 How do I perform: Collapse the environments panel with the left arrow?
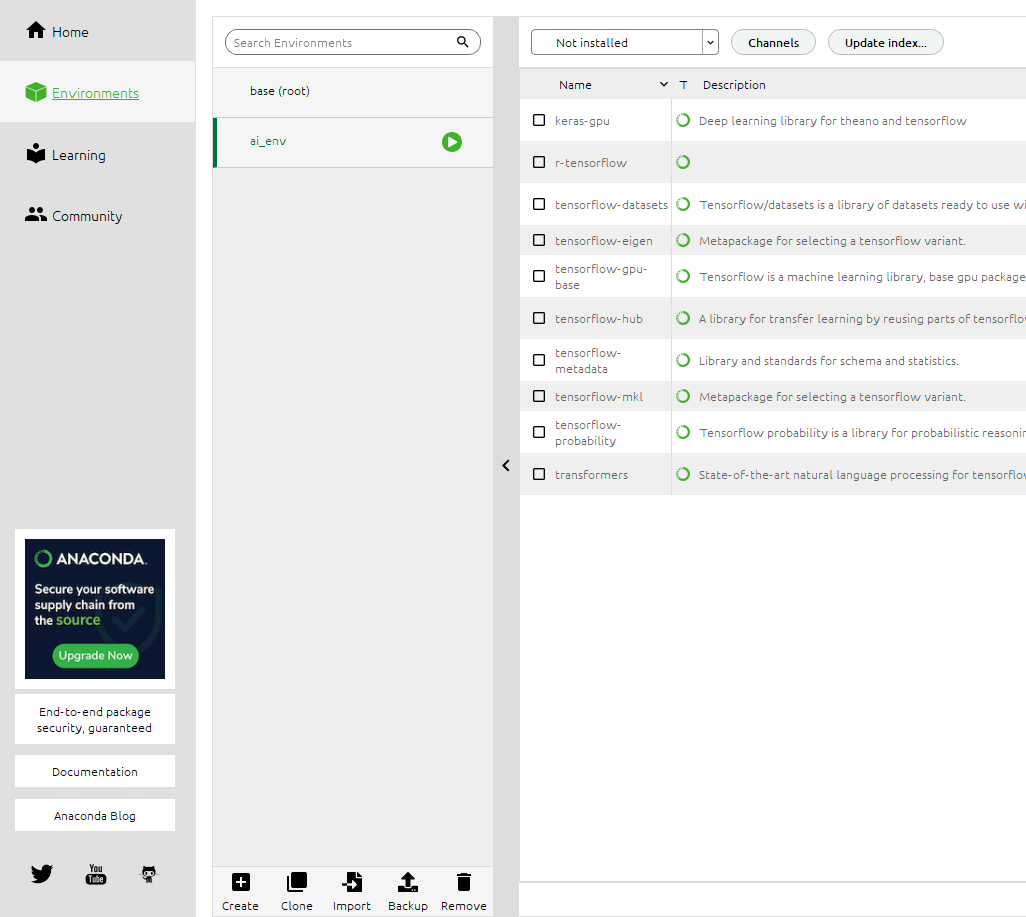click(x=506, y=465)
